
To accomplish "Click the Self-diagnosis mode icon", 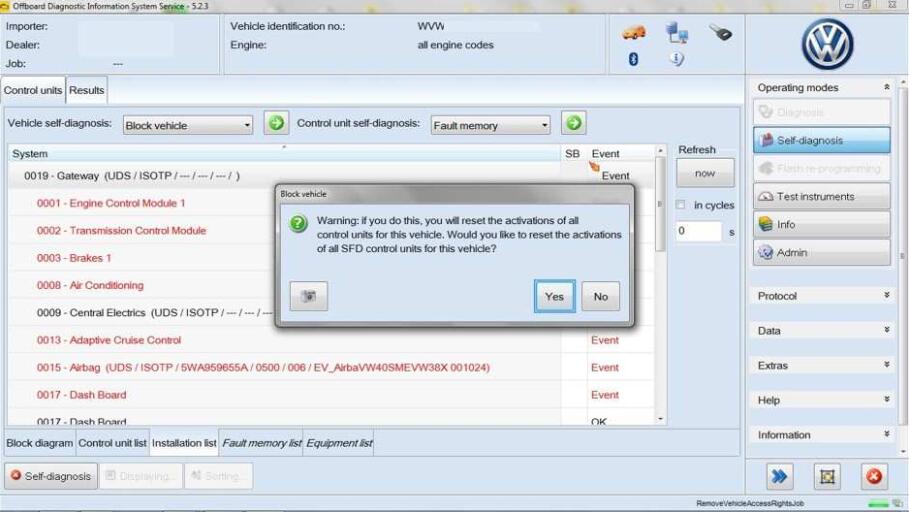I will coord(766,140).
